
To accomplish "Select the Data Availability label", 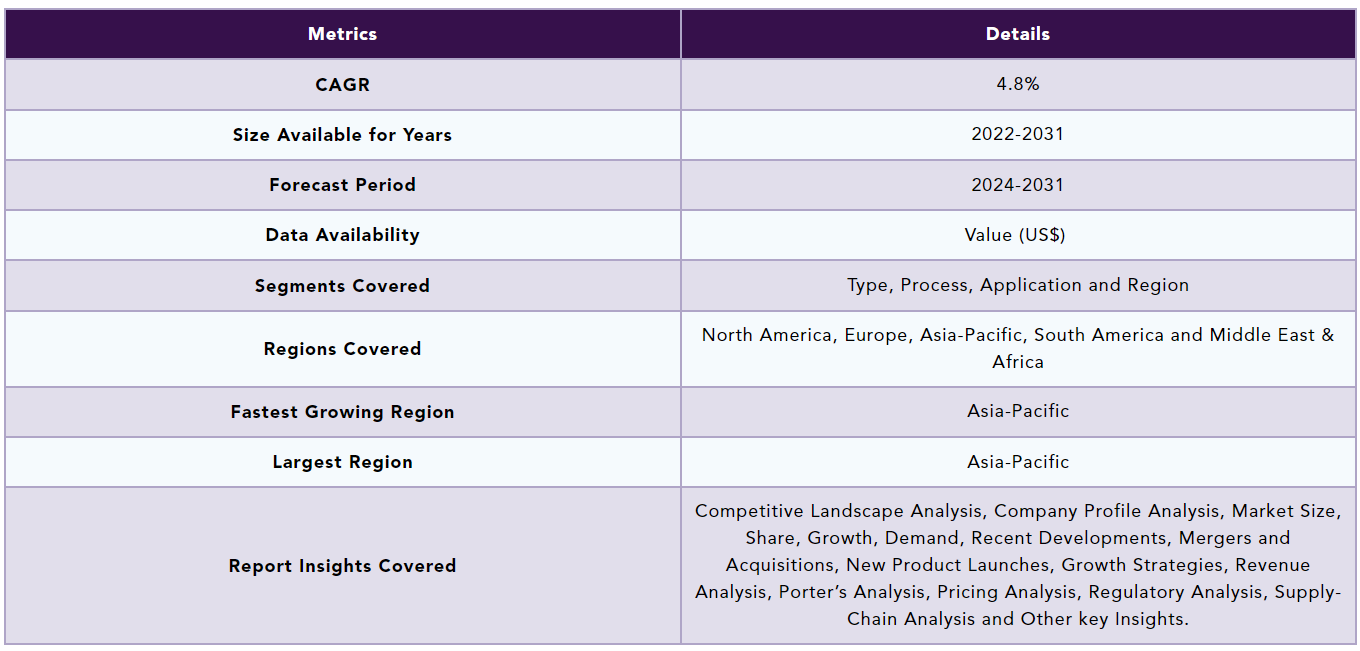I will click(342, 235).
